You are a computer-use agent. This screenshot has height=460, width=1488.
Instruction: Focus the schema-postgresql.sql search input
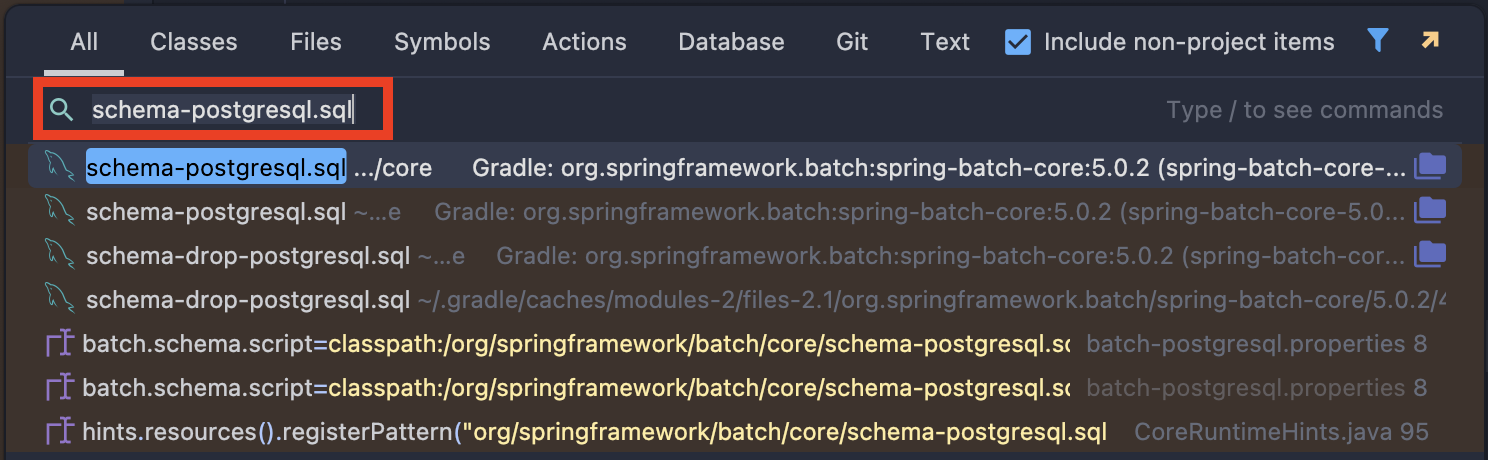click(223, 110)
